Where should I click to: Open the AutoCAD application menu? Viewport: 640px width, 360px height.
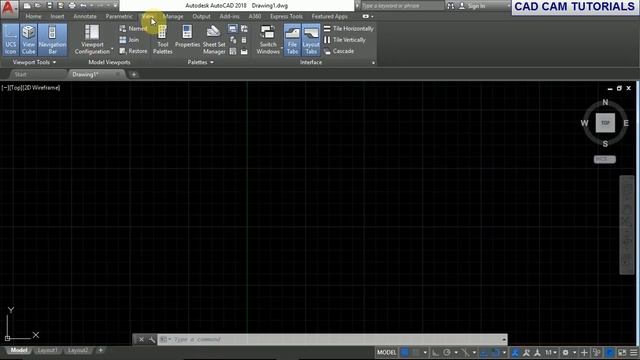[9, 8]
